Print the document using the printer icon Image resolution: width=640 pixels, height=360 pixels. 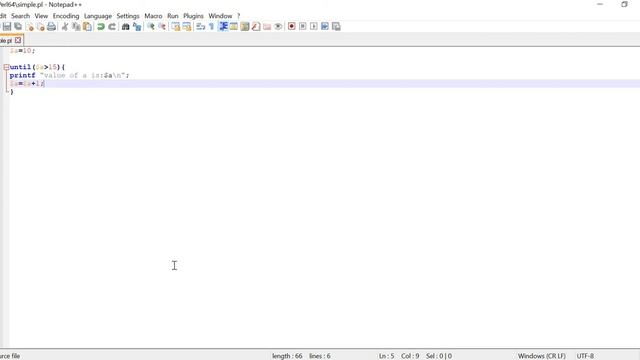tap(51, 27)
